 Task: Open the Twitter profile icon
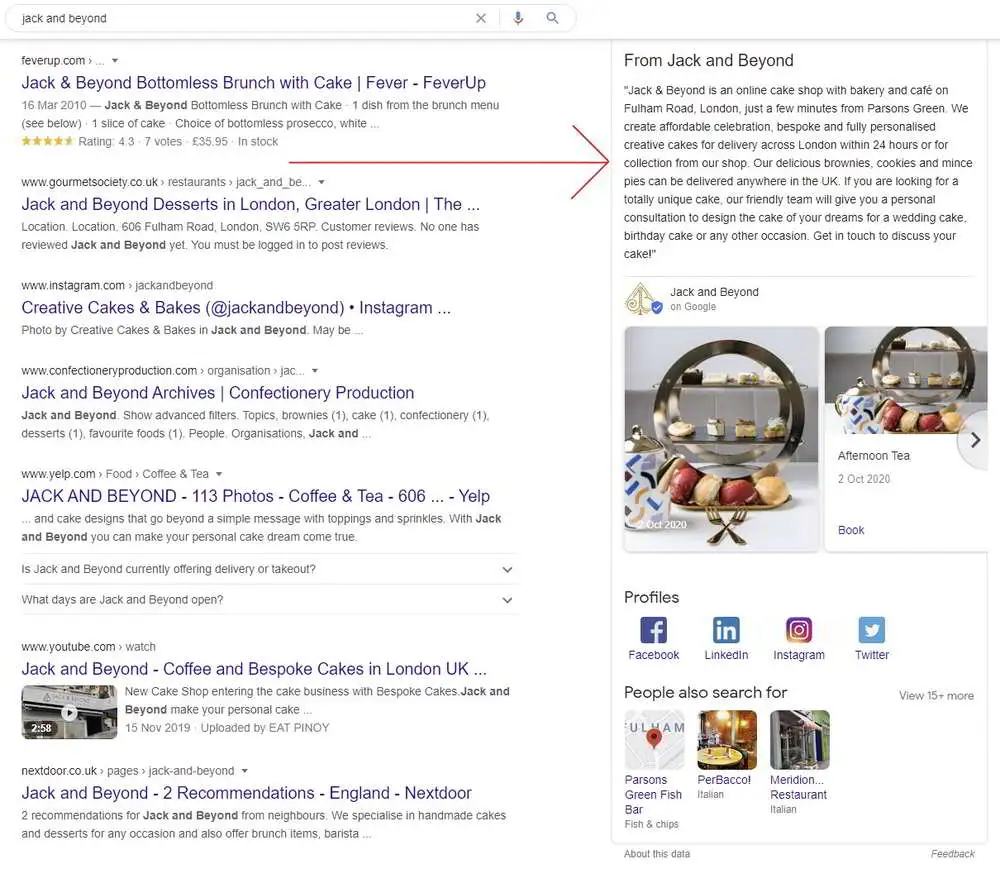[872, 630]
